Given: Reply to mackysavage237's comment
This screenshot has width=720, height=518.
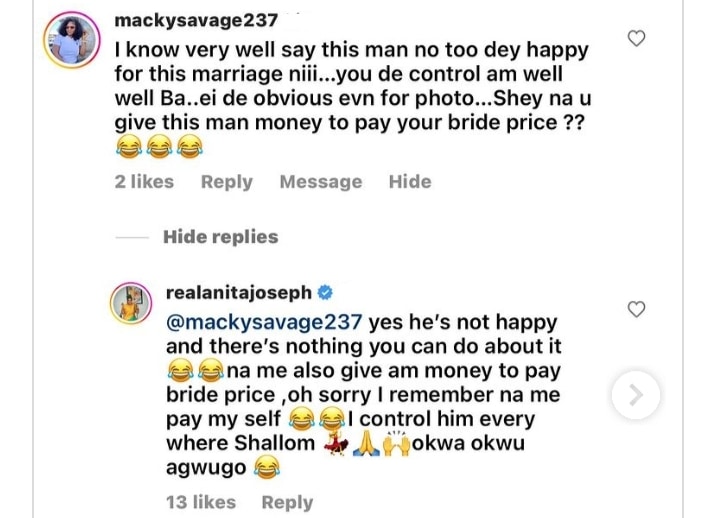Looking at the screenshot, I should click(x=226, y=182).
